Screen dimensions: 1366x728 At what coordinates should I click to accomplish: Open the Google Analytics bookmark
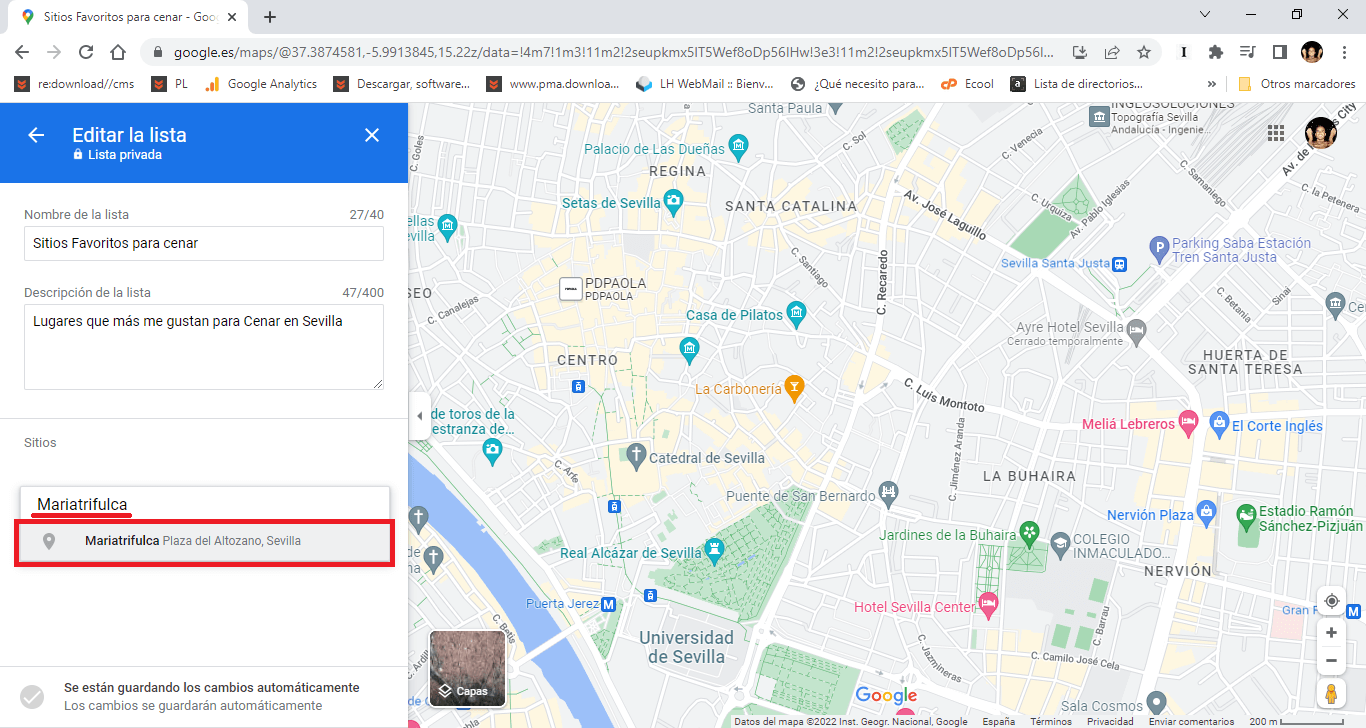pos(260,84)
